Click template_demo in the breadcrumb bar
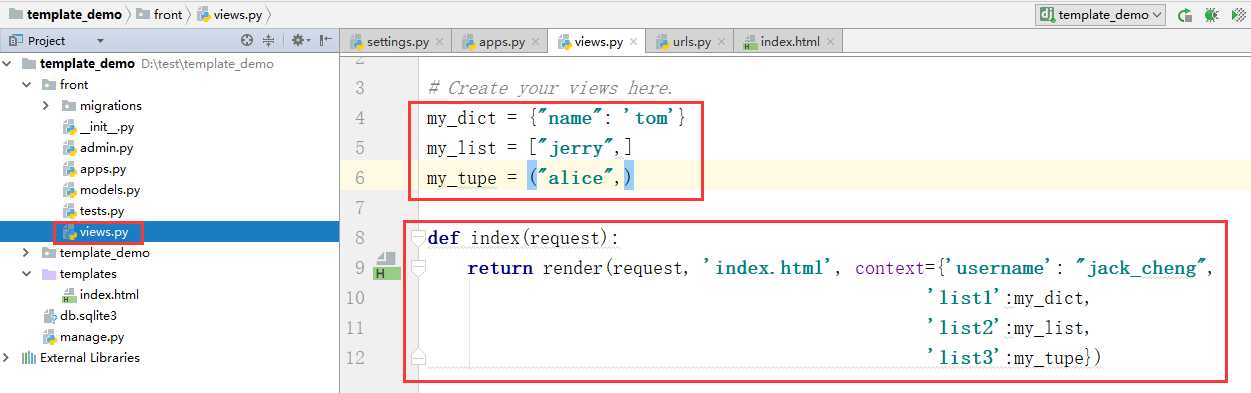Image resolution: width=1251 pixels, height=393 pixels. (x=65, y=14)
